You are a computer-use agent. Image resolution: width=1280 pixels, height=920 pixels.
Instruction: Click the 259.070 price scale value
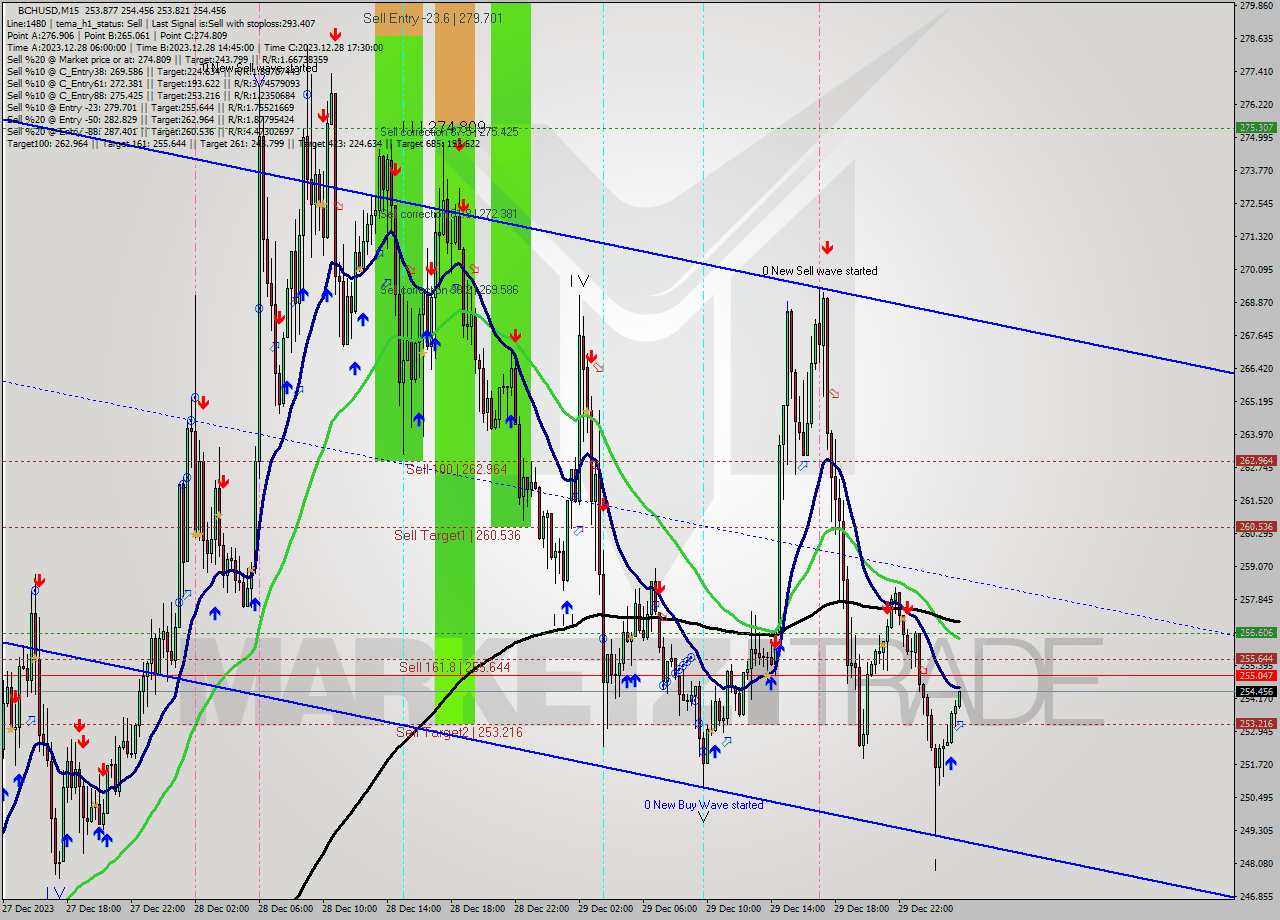click(x=1256, y=566)
